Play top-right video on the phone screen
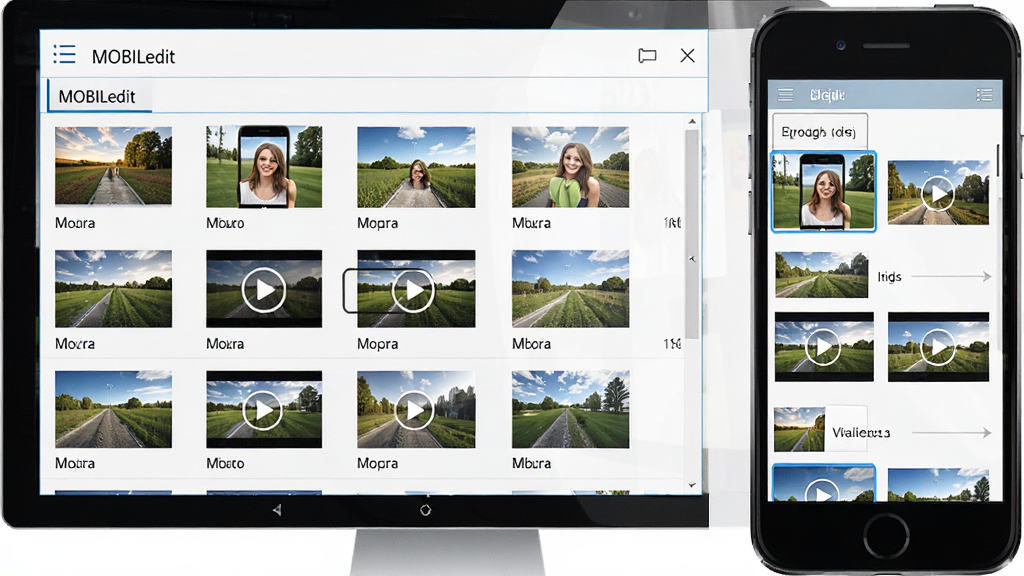This screenshot has width=1024, height=576. point(938,193)
